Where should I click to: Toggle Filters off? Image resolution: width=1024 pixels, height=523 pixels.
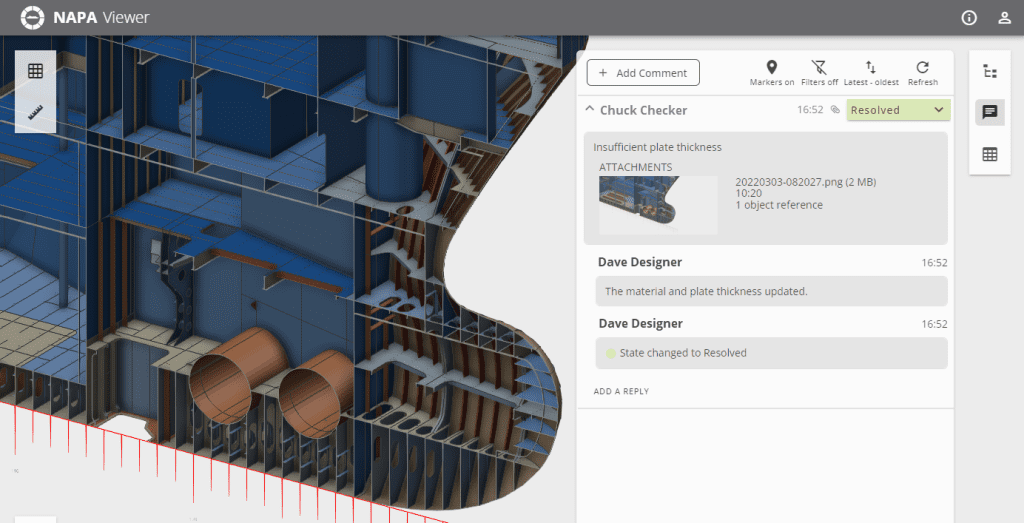point(820,72)
